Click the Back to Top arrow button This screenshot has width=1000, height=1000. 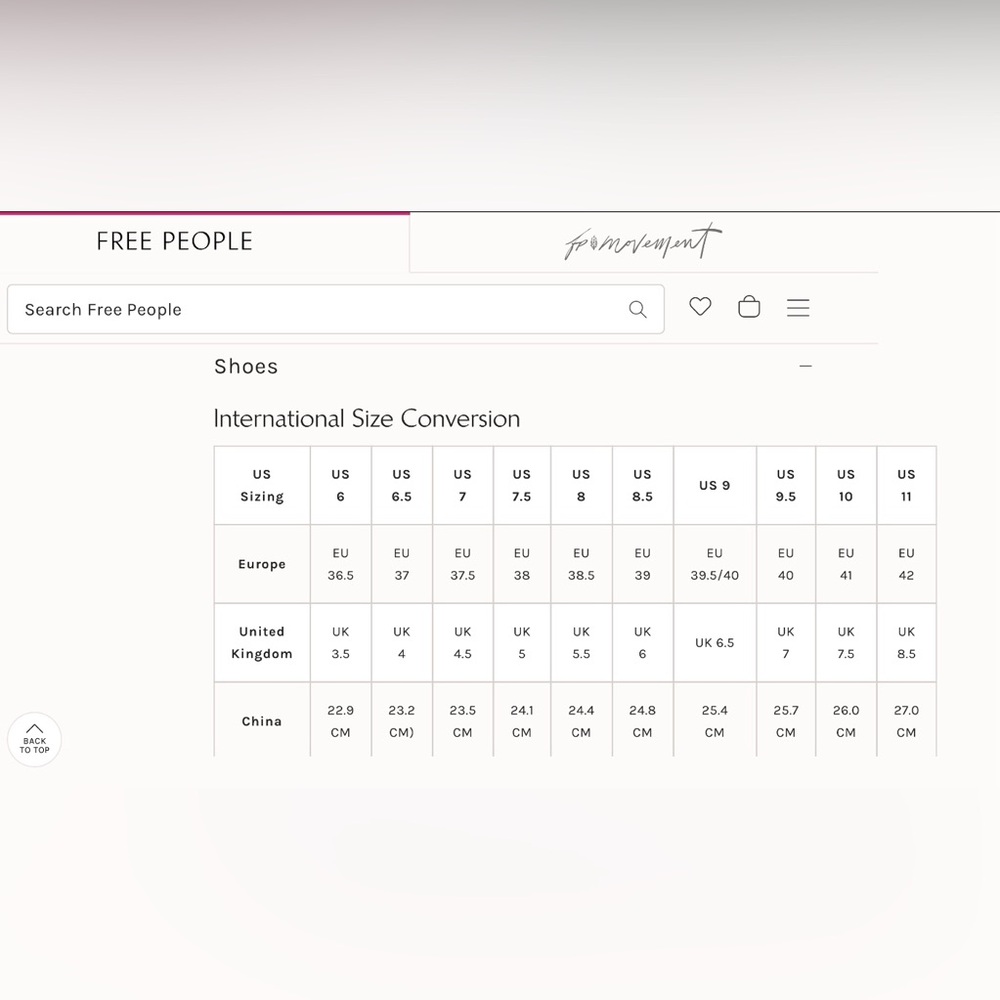click(x=35, y=740)
